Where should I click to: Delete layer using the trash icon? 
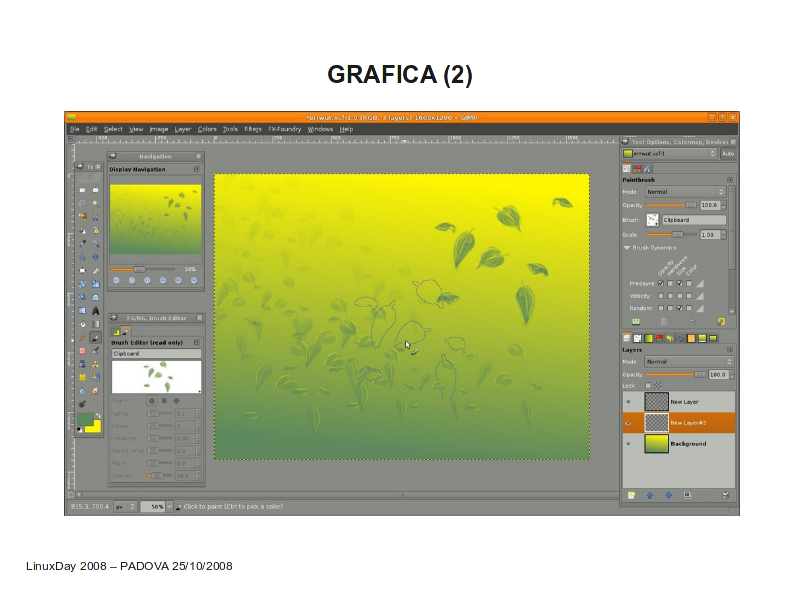pos(724,495)
